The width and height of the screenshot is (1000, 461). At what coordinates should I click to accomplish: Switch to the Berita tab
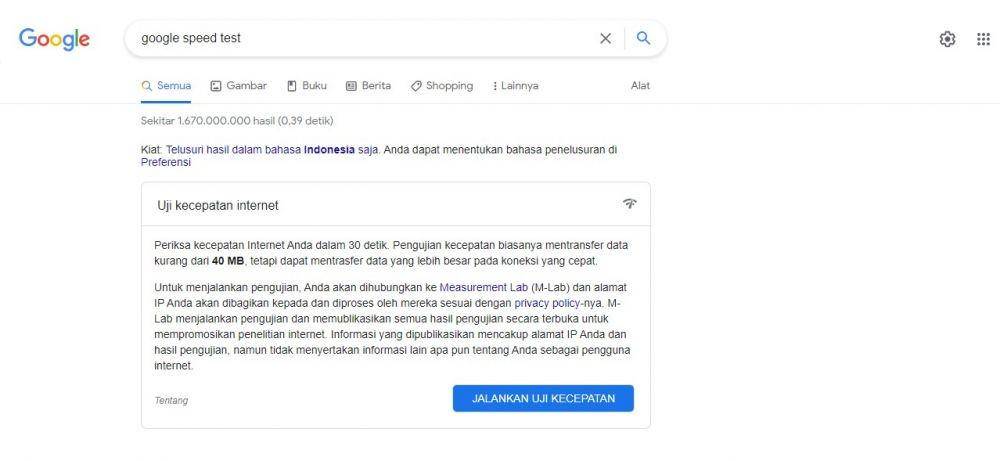[369, 85]
